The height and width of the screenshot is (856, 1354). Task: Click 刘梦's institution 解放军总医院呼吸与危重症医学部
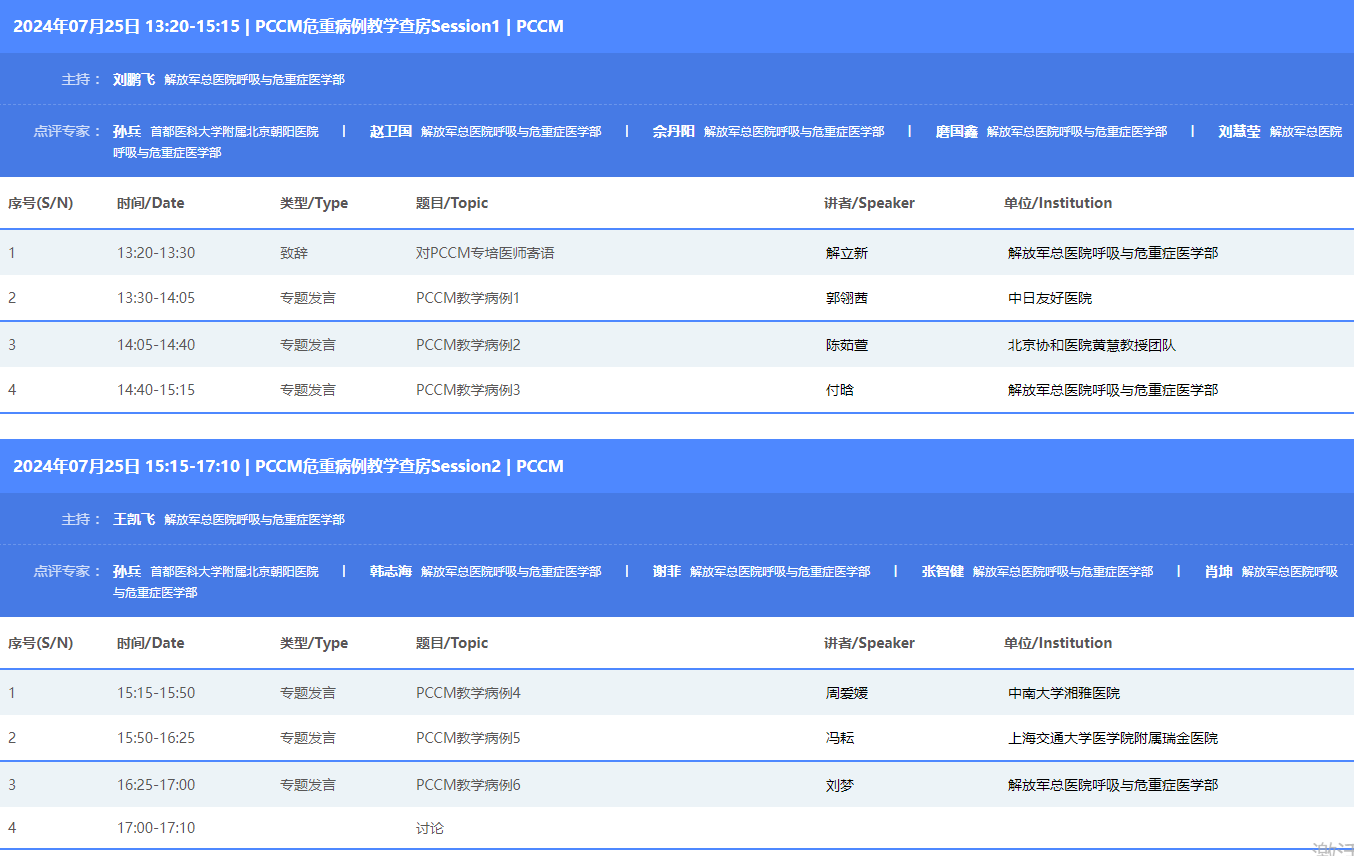click(x=1113, y=785)
